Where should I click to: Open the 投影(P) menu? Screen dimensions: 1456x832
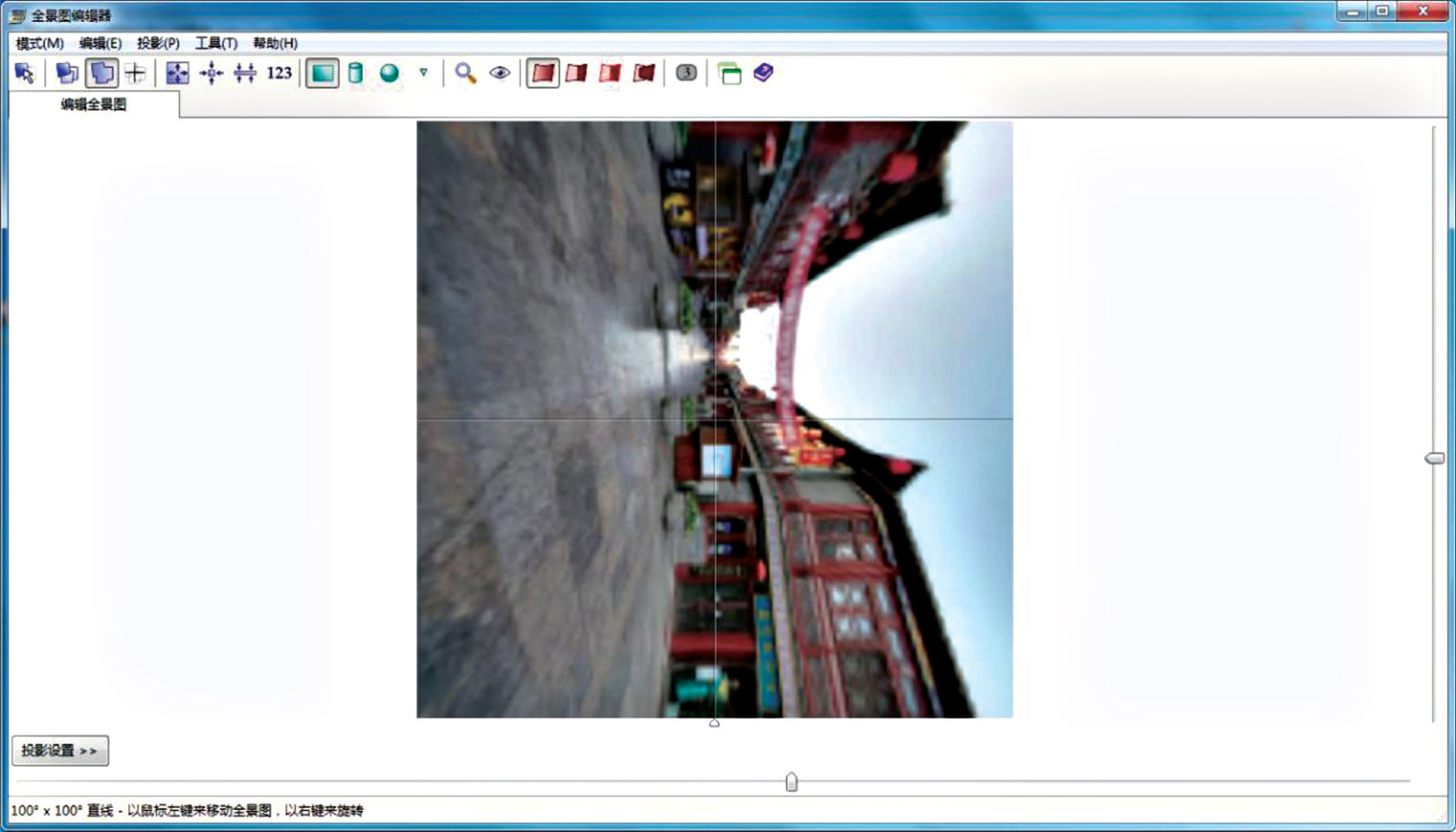pyautogui.click(x=158, y=43)
